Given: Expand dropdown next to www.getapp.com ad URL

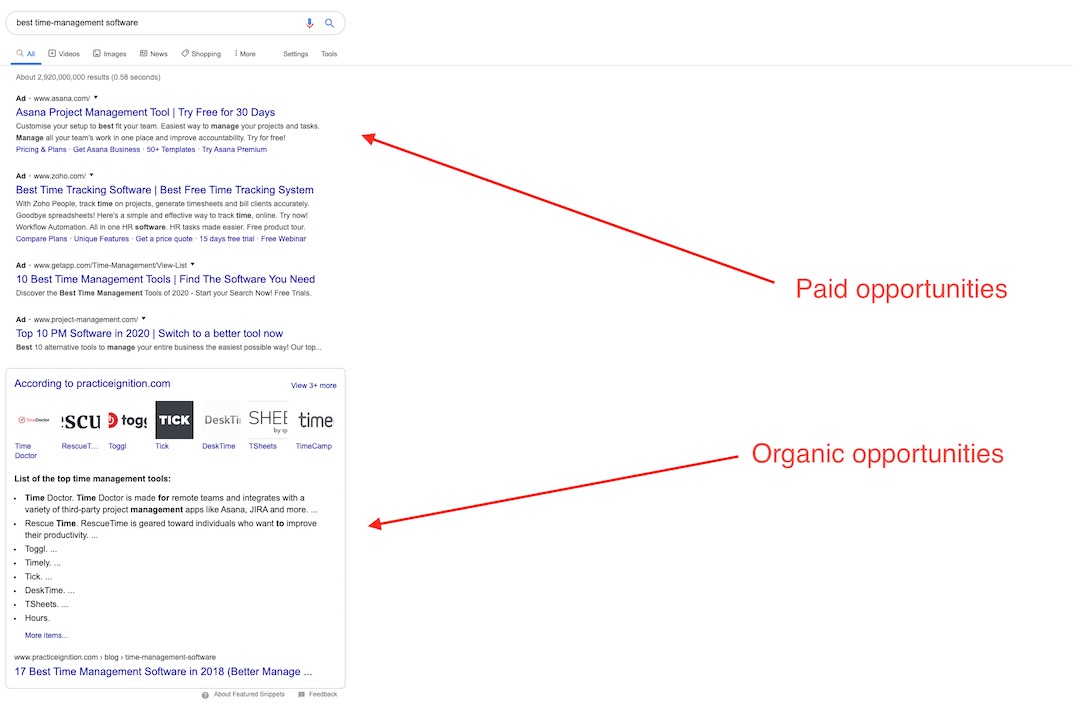Looking at the screenshot, I should (x=192, y=264).
